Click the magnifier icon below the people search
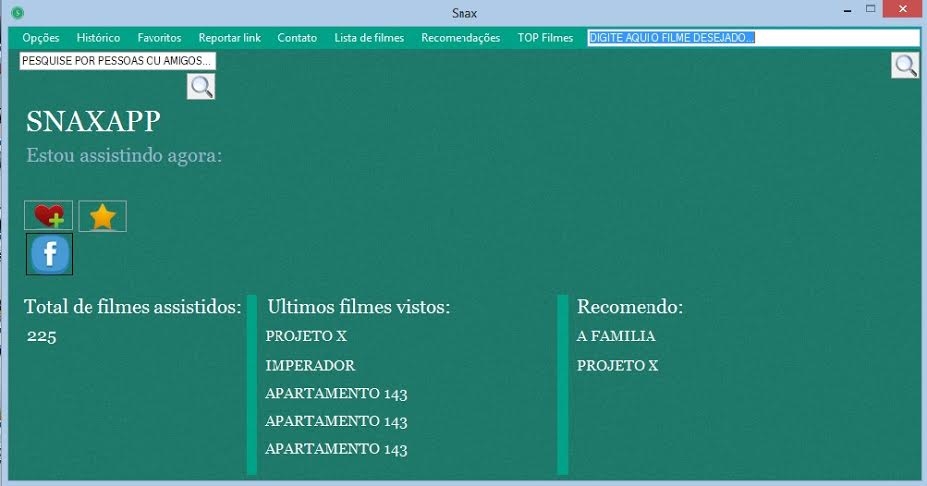 tap(201, 87)
